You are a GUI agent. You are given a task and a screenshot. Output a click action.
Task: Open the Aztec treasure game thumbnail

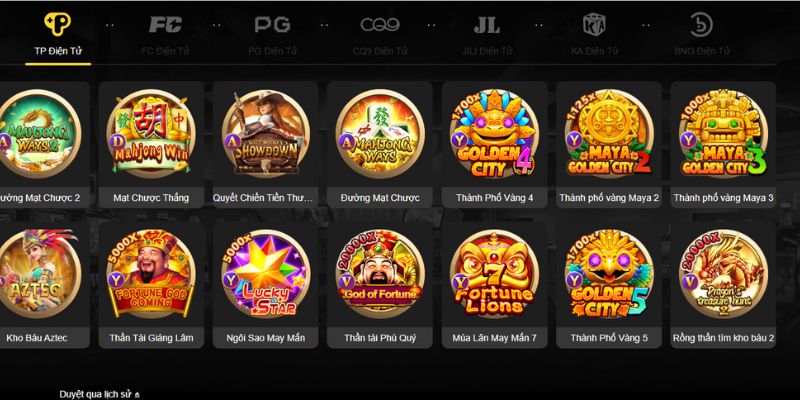tap(37, 273)
